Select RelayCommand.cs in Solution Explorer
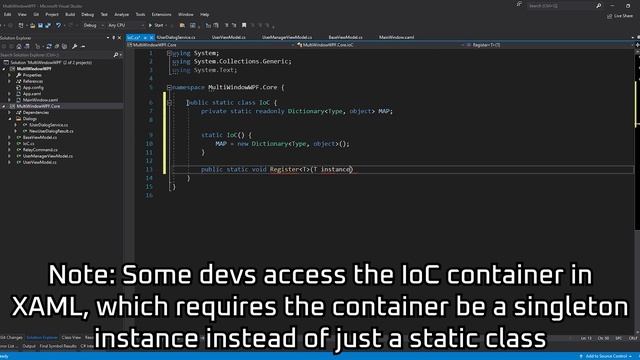This screenshot has width=640, height=360. pos(37,150)
